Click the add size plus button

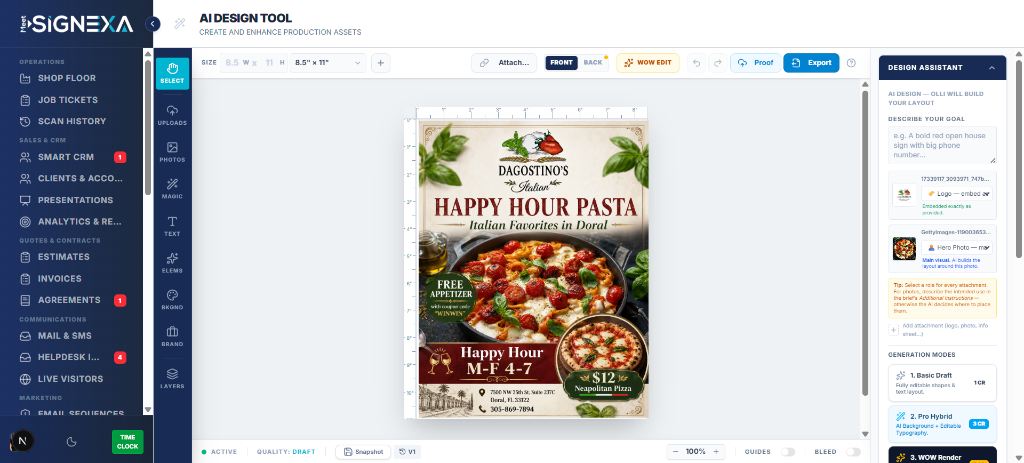pos(381,63)
